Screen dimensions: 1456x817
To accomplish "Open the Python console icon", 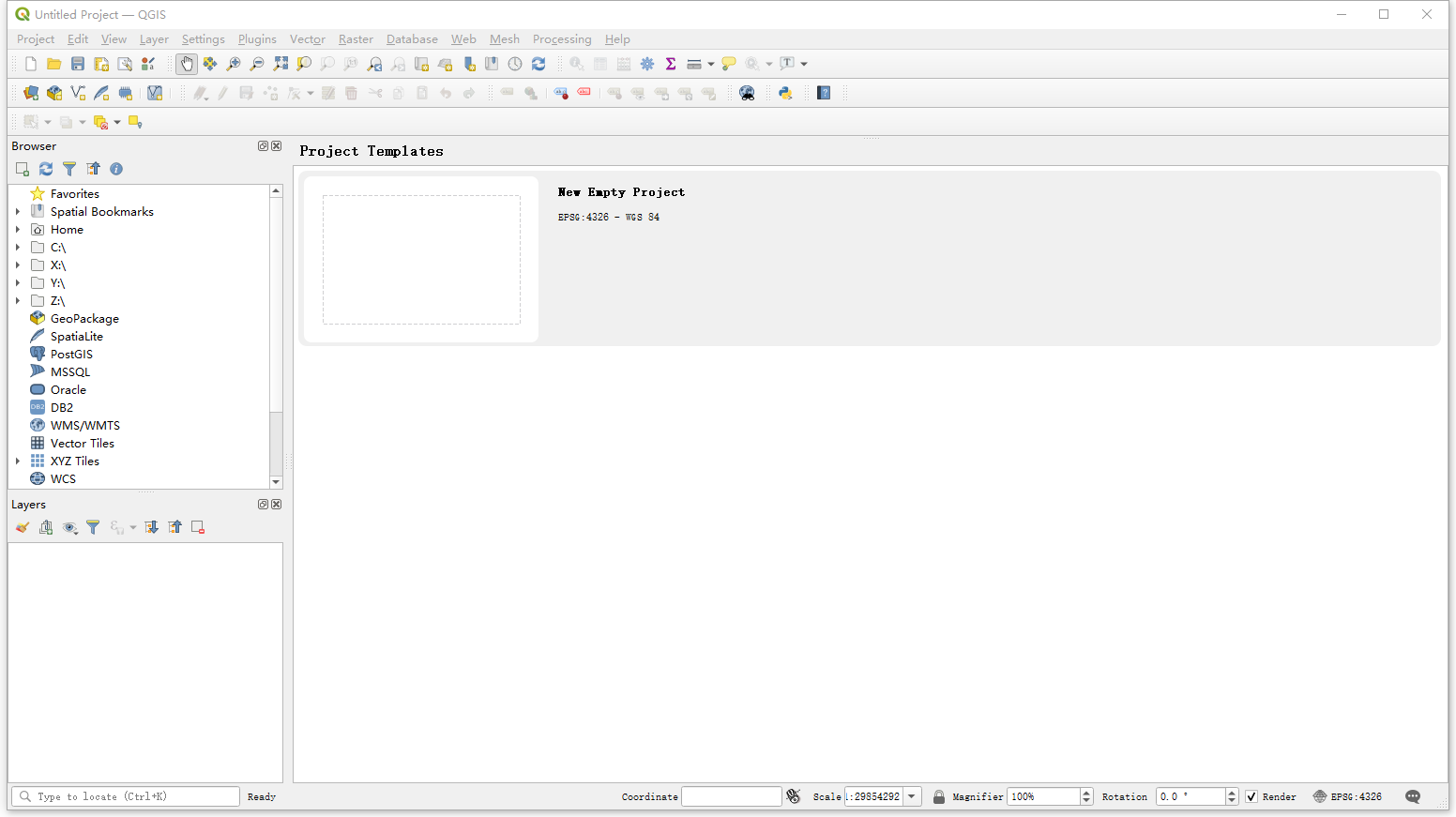I will point(785,93).
